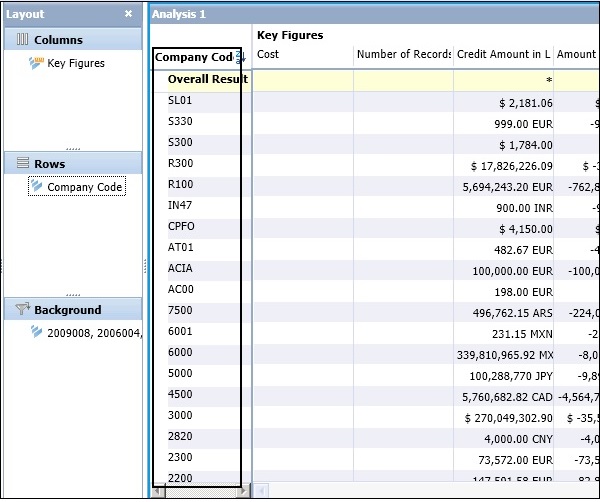600x502 pixels.
Task: Click the Rows section icon
Action: pyautogui.click(x=22, y=164)
